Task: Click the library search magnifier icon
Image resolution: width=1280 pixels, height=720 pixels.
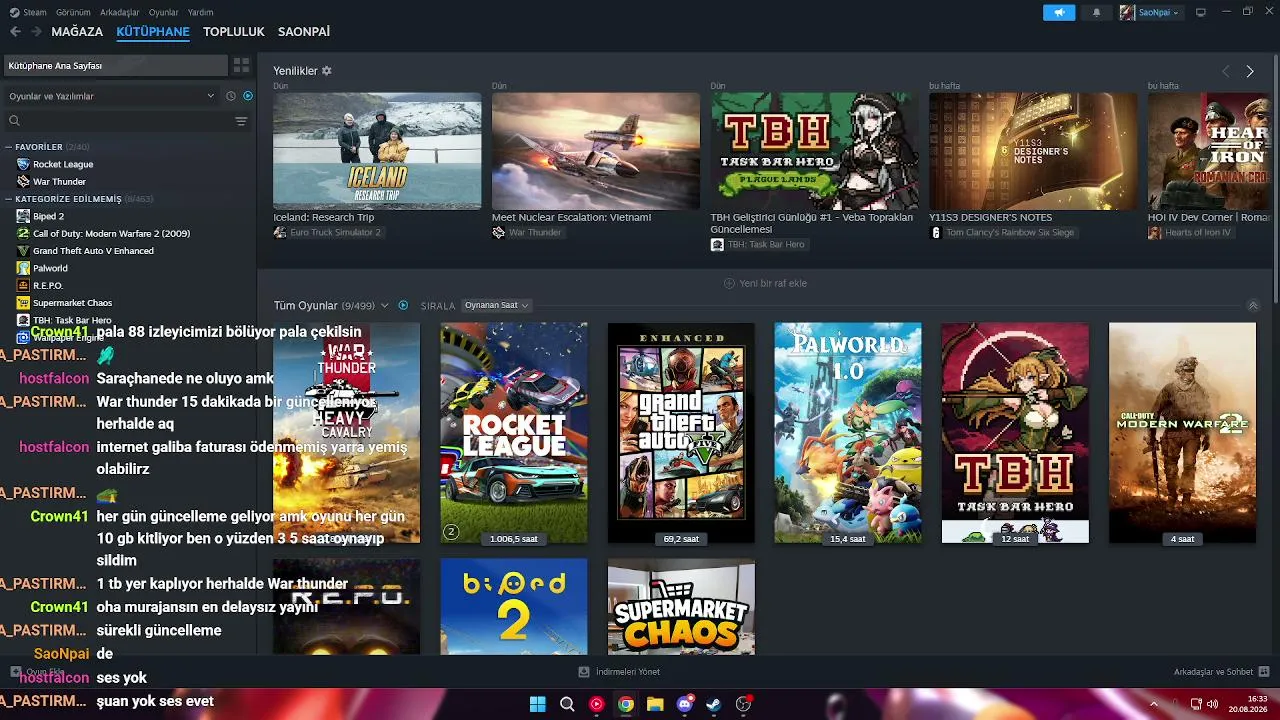Action: pyautogui.click(x=14, y=121)
